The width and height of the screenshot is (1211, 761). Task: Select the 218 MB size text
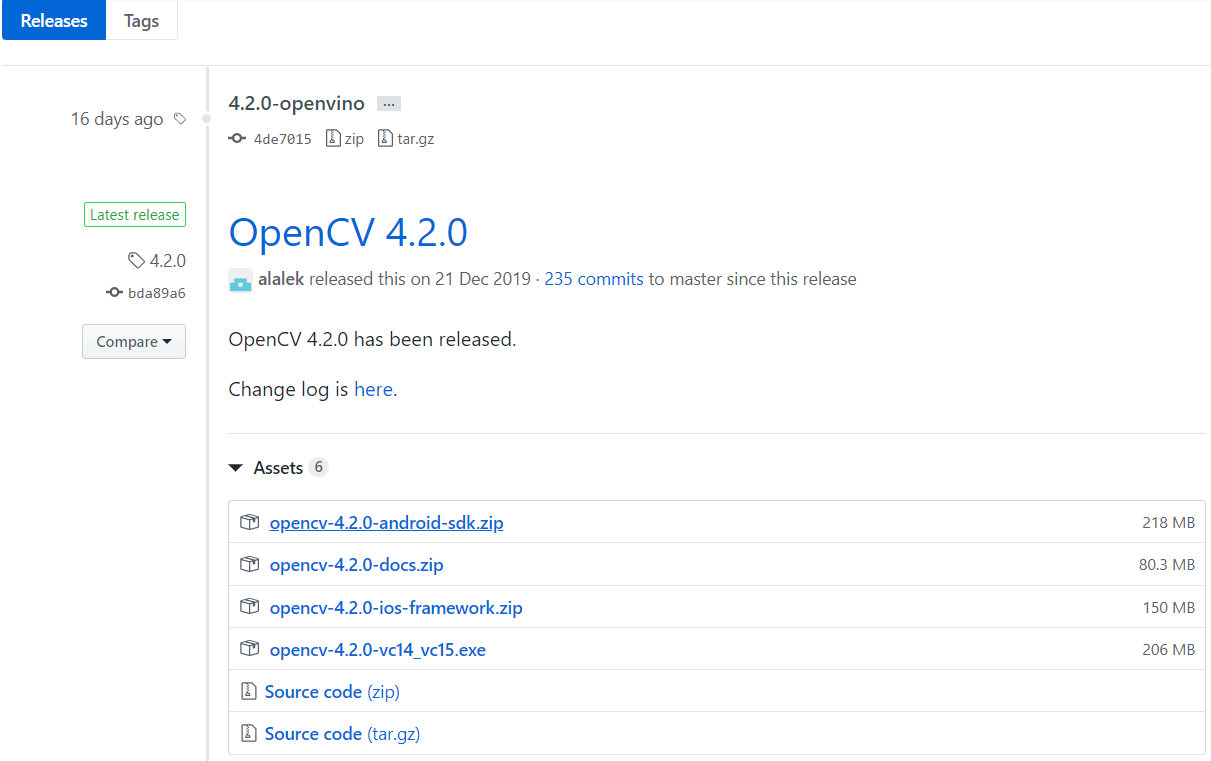click(1169, 523)
